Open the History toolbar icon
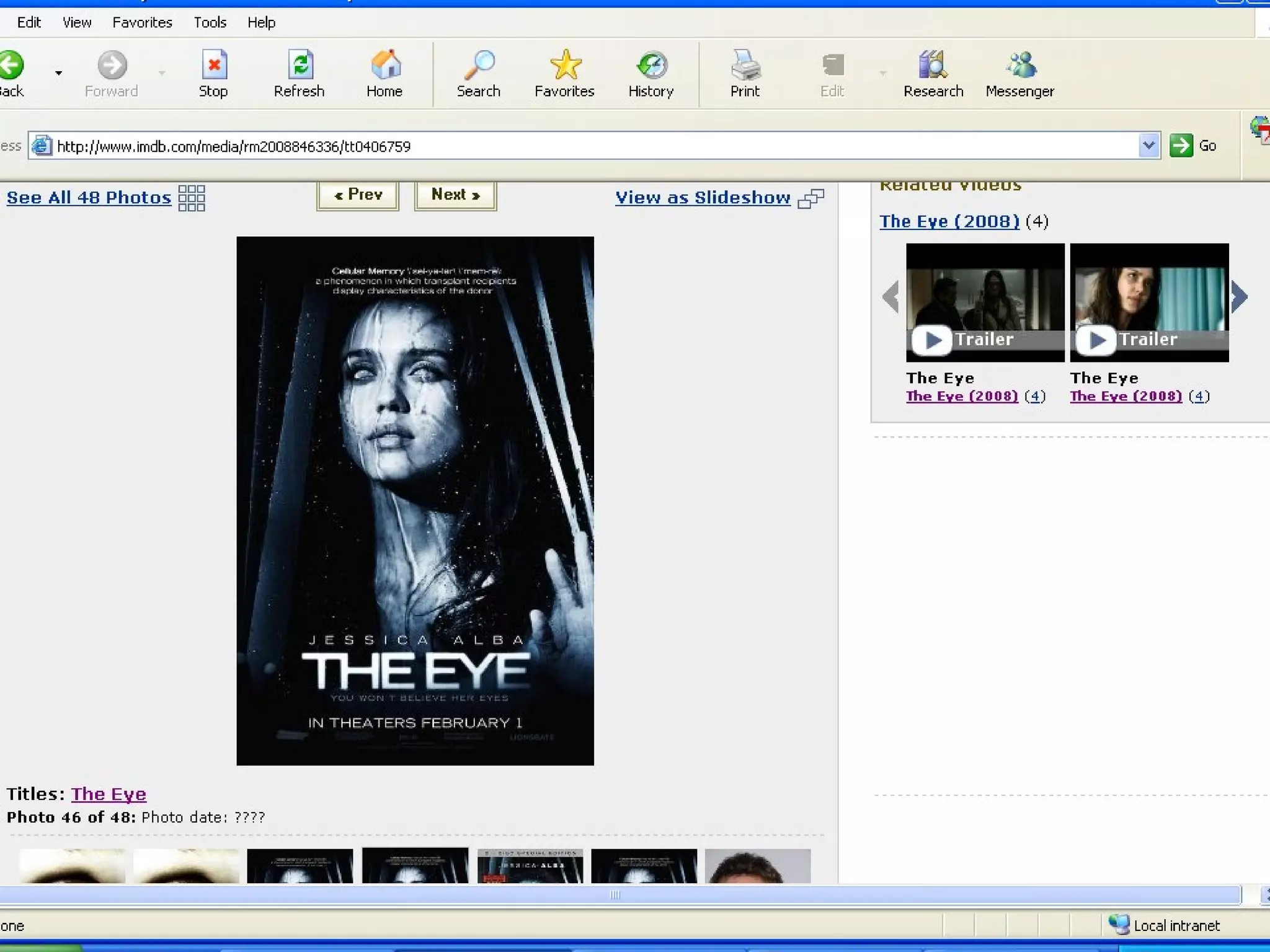1270x952 pixels. tap(651, 66)
